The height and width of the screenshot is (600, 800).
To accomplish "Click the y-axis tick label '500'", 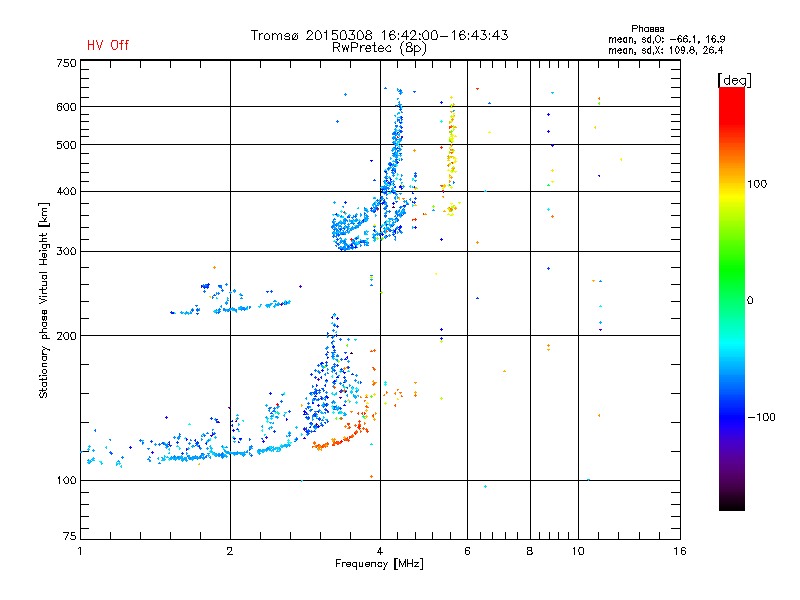I will pyautogui.click(x=66, y=145).
